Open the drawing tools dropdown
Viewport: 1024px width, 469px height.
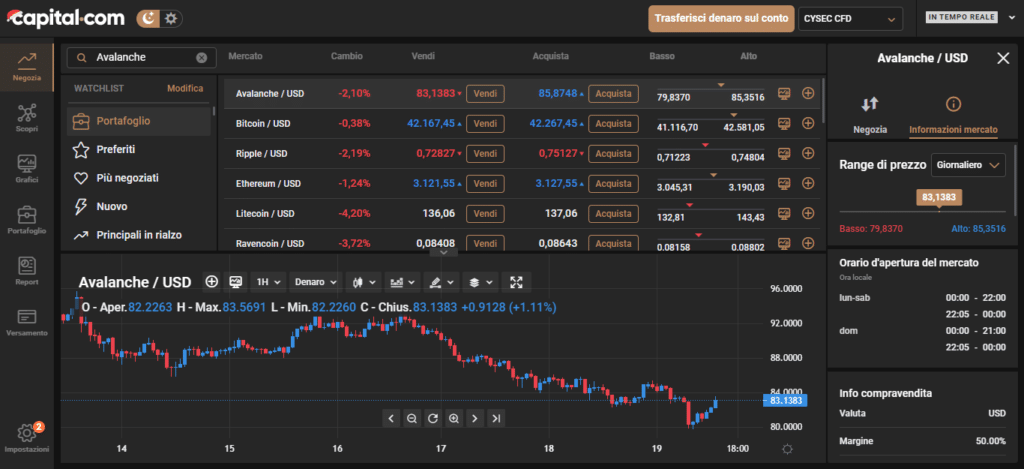441,282
